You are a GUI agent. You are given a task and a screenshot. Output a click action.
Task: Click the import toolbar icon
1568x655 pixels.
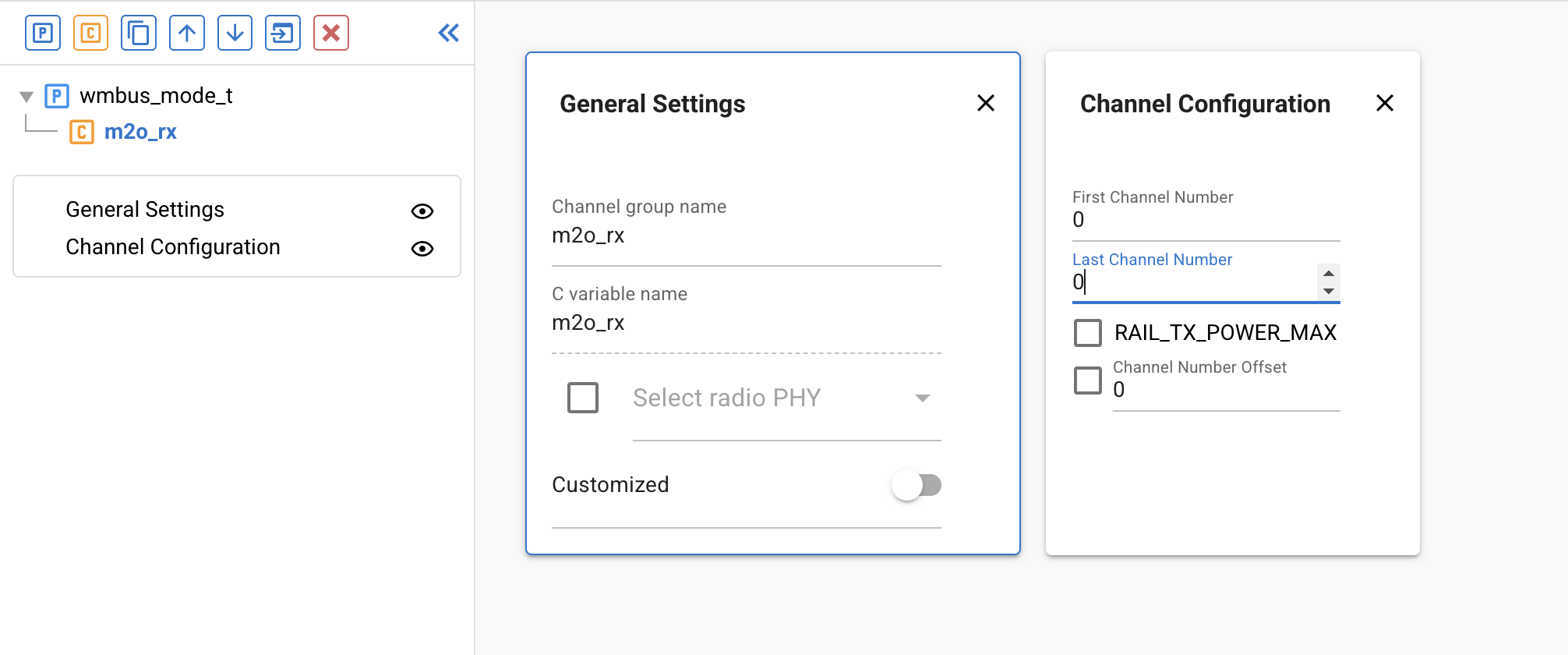[x=283, y=34]
